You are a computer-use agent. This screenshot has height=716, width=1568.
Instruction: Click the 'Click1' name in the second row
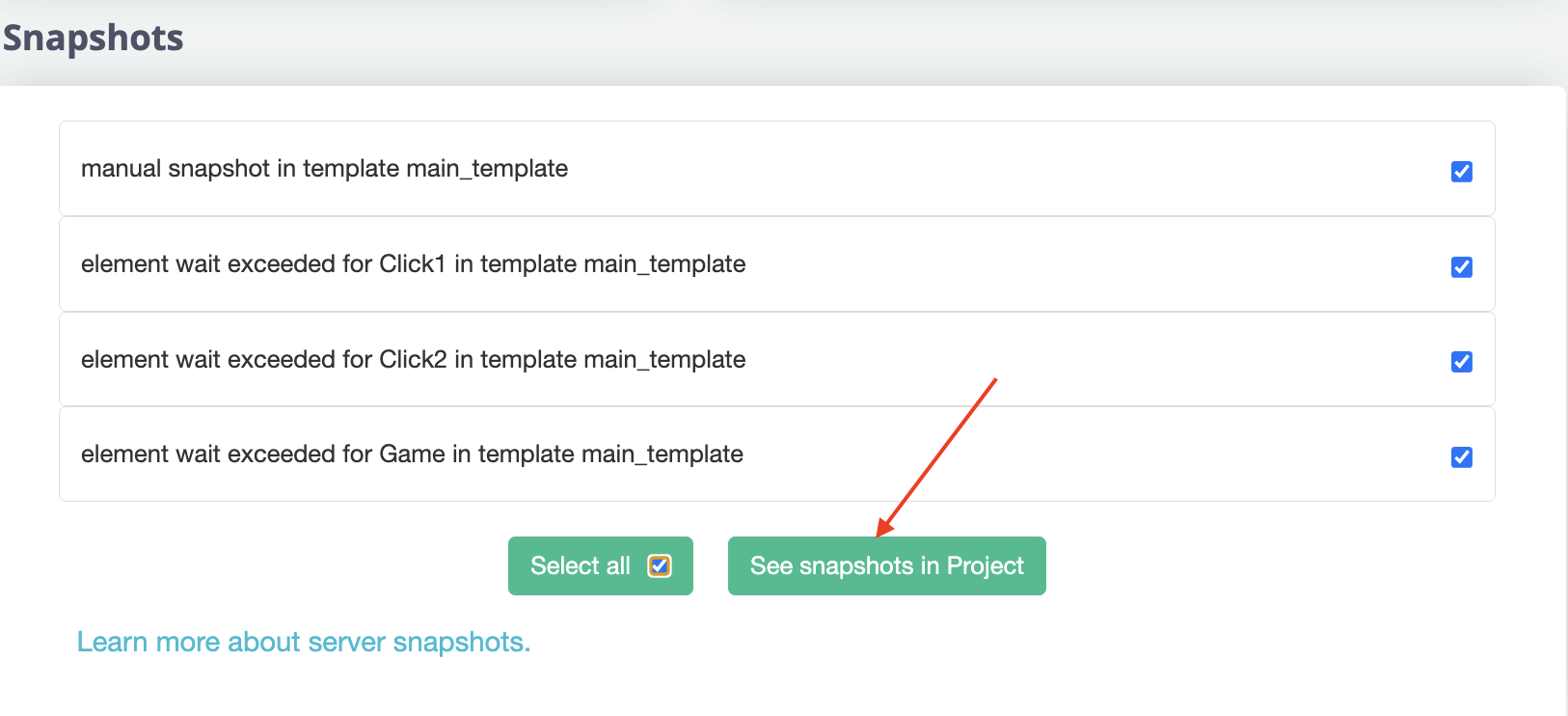pos(413,264)
